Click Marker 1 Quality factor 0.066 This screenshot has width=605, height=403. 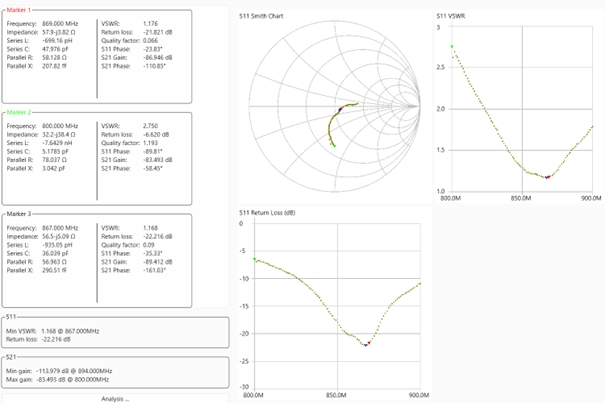click(x=150, y=41)
